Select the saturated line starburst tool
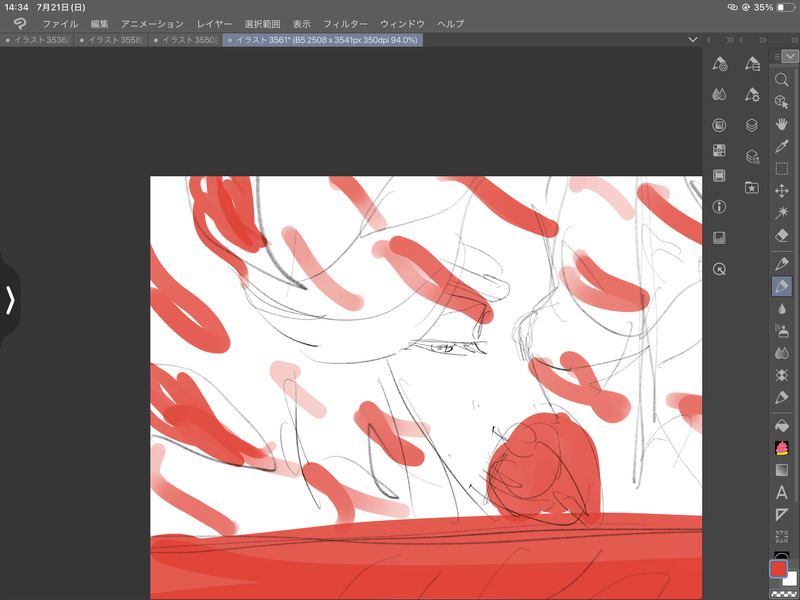 point(781,537)
